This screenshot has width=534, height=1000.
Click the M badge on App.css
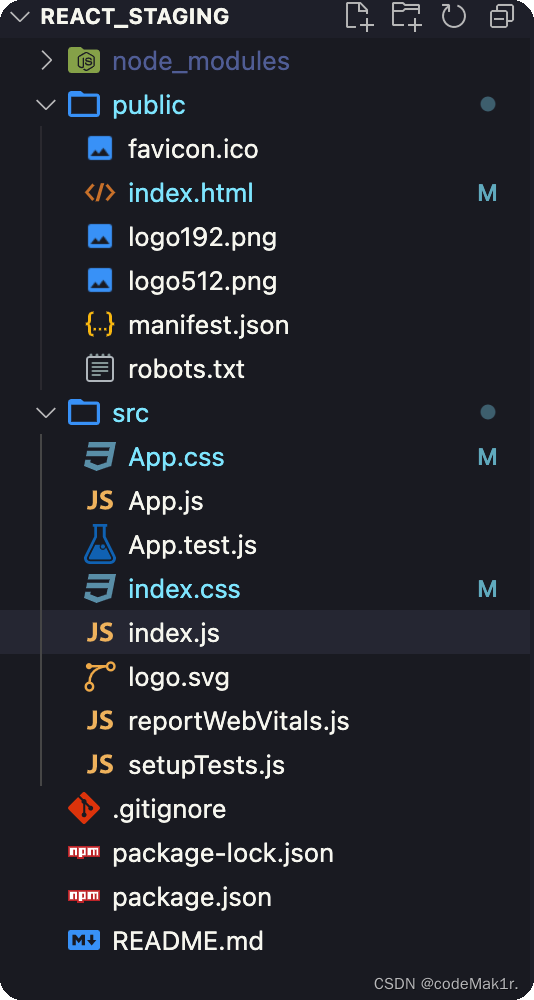click(x=487, y=457)
